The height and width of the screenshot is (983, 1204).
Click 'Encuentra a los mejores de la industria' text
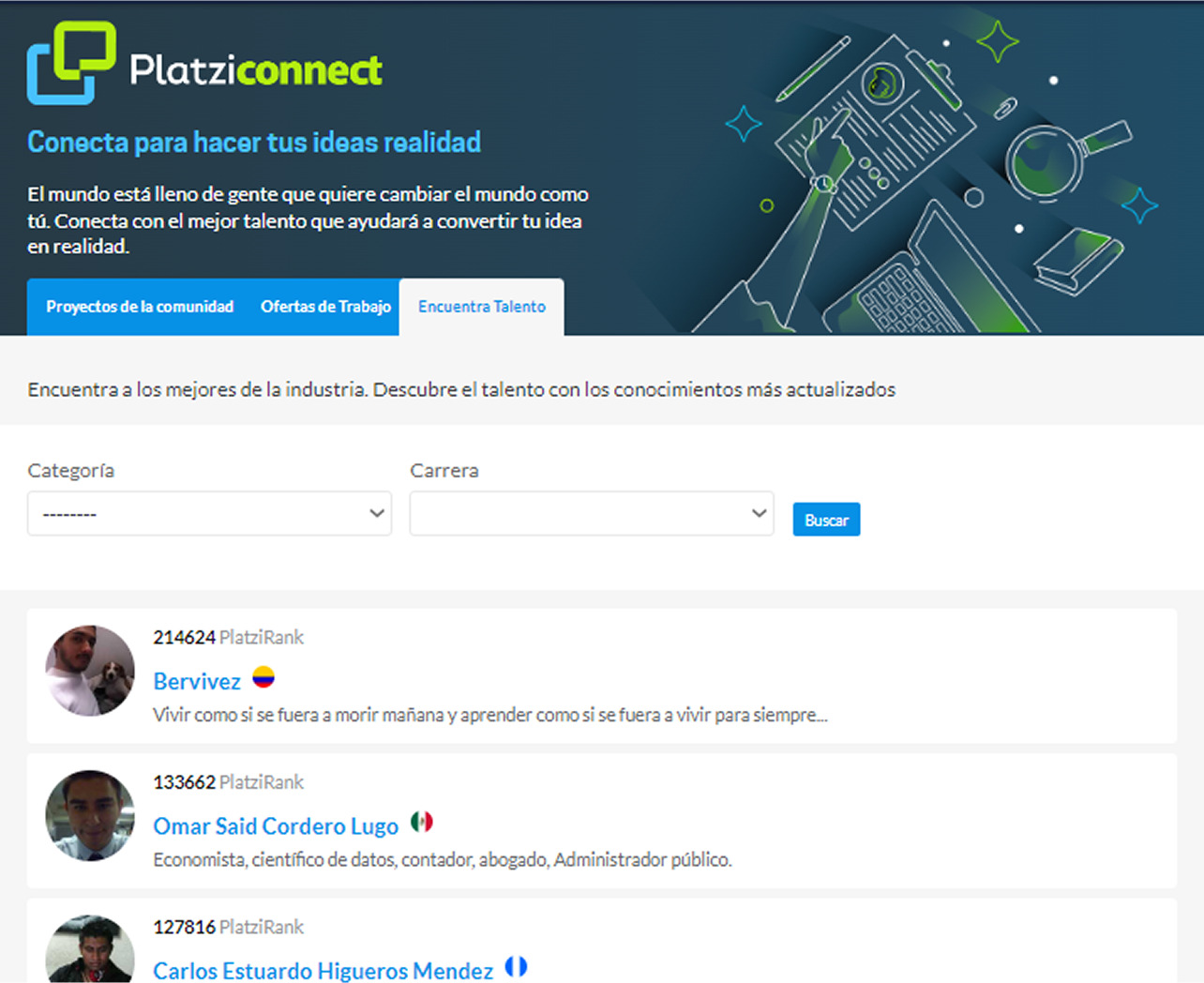coord(461,389)
